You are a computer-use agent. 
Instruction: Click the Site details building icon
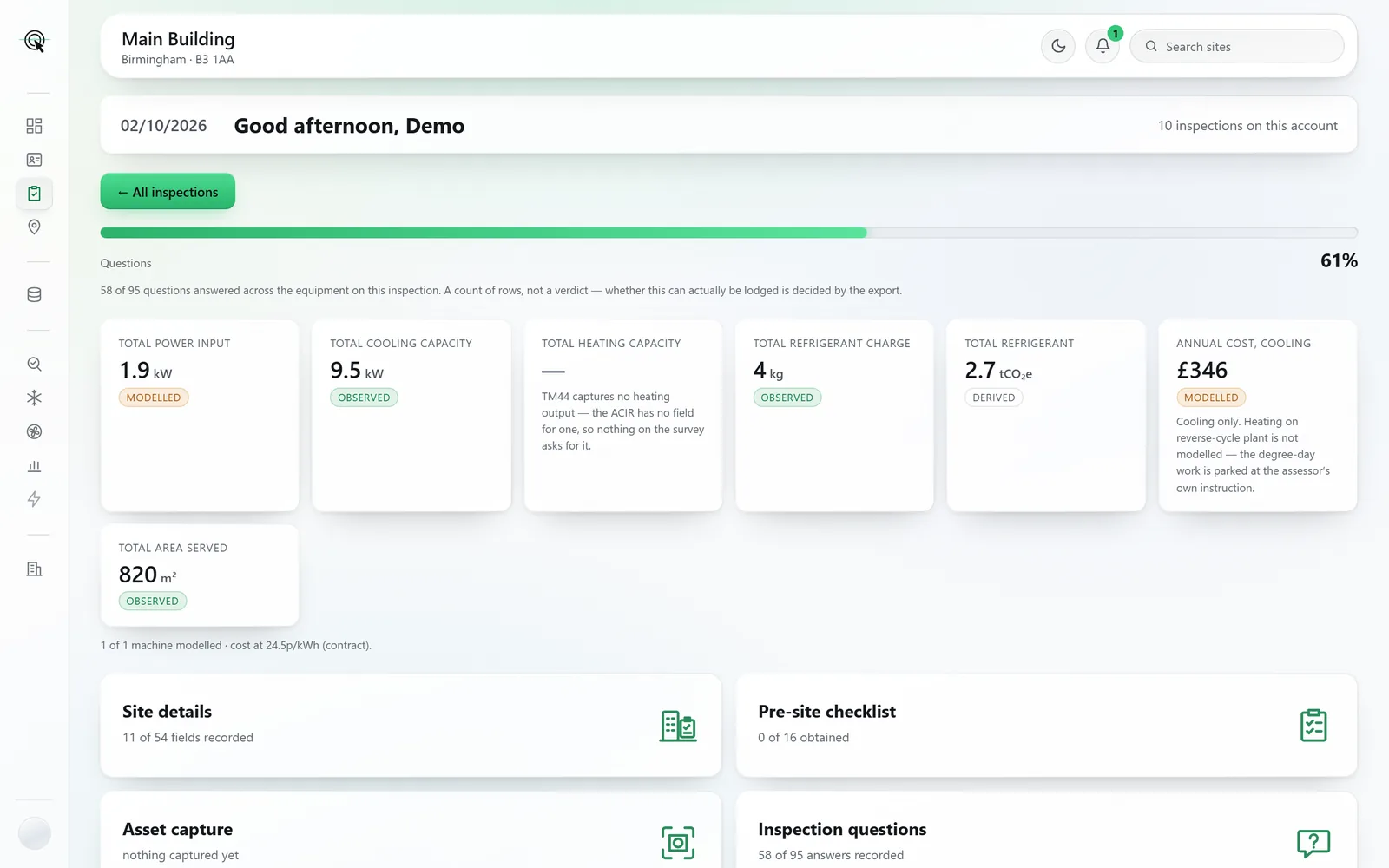coord(678,726)
